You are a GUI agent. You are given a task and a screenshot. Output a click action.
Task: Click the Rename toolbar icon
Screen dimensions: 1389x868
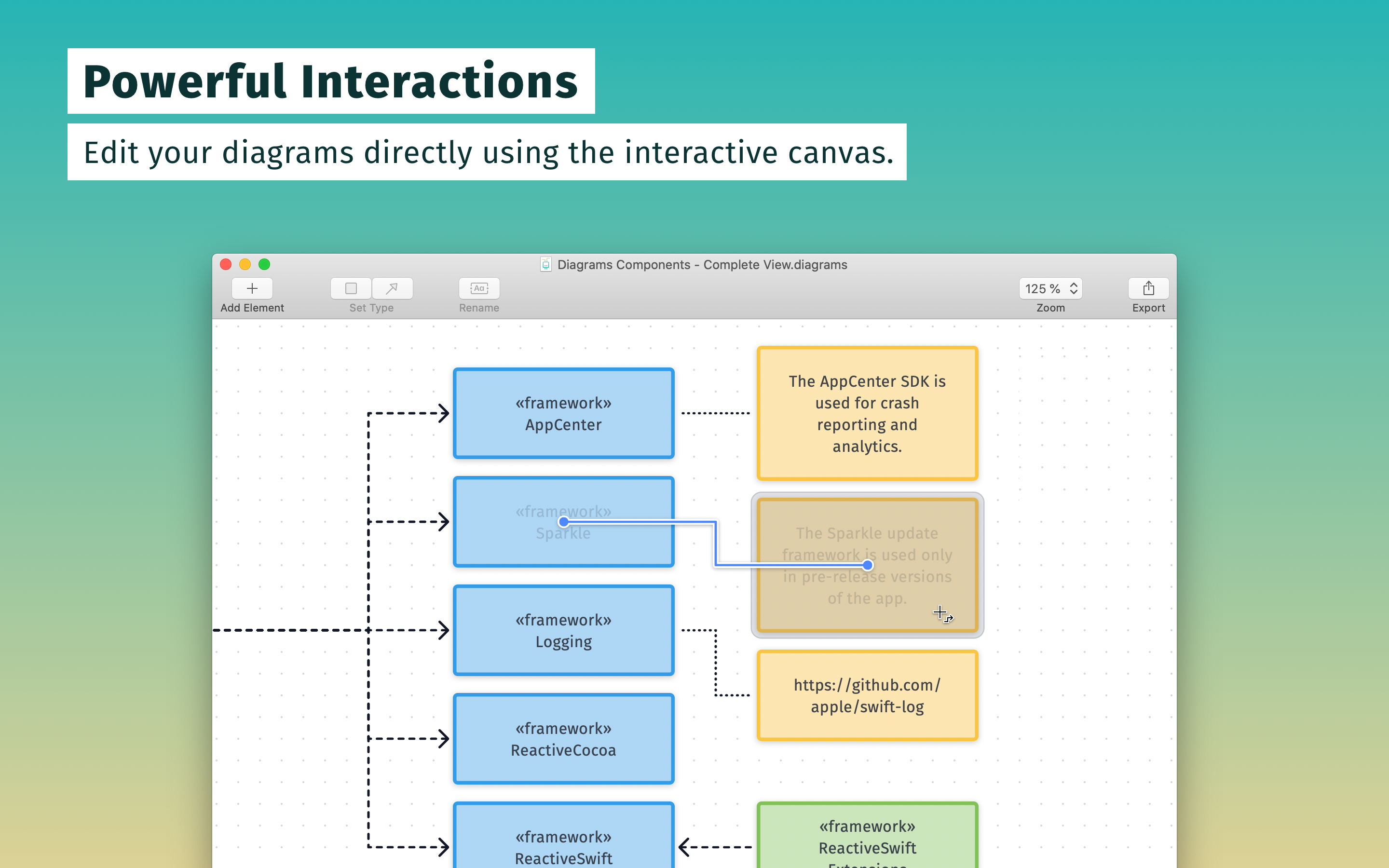click(479, 288)
